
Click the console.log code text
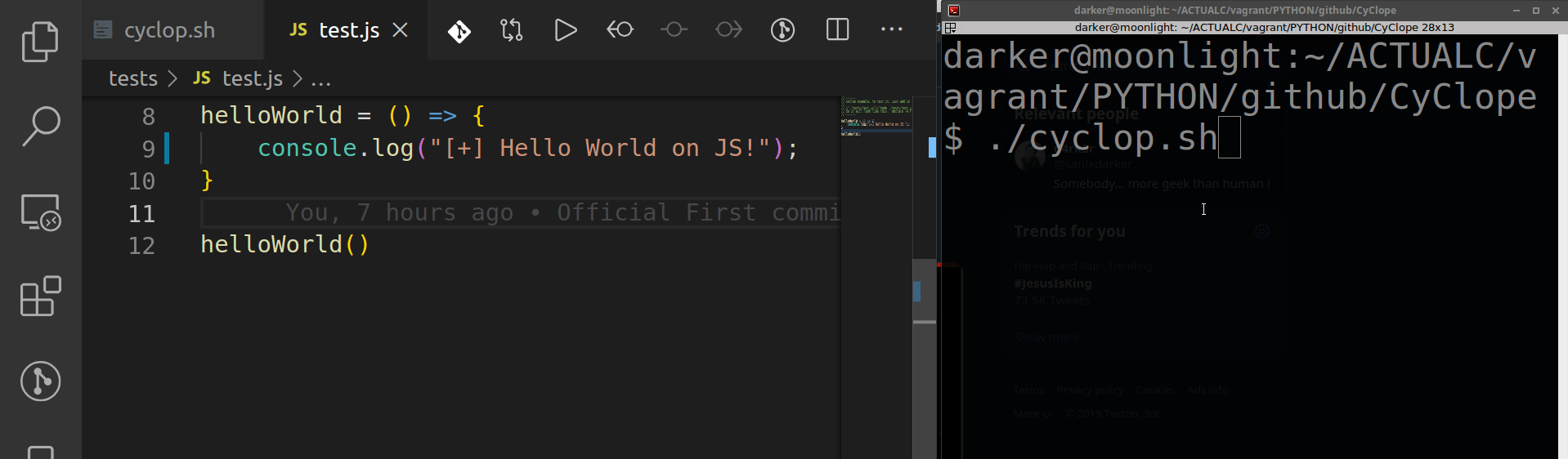click(335, 148)
